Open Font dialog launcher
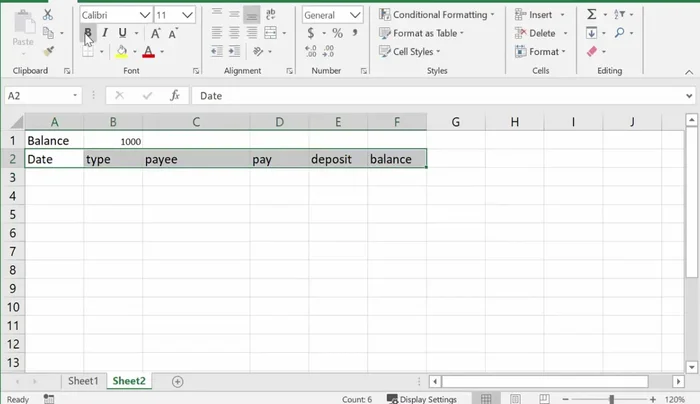 pos(196,71)
